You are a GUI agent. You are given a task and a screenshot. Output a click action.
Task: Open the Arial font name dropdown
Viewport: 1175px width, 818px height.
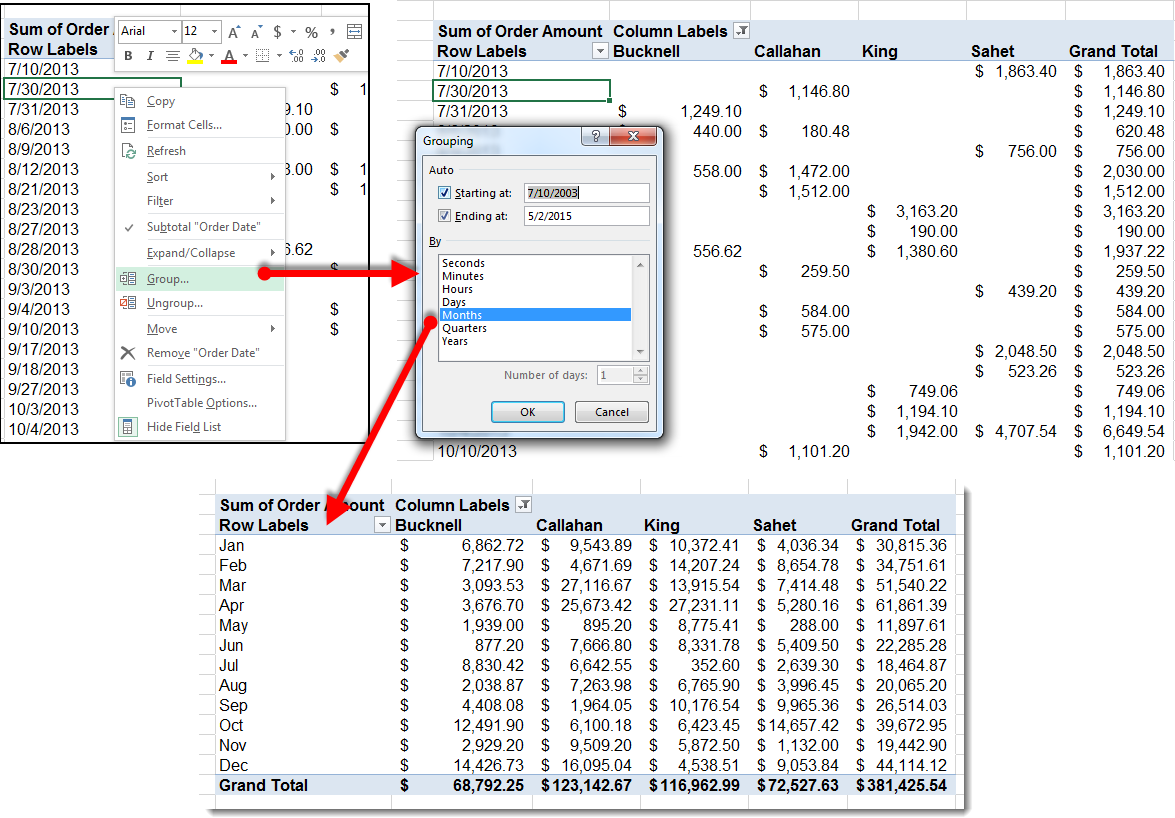click(x=174, y=31)
